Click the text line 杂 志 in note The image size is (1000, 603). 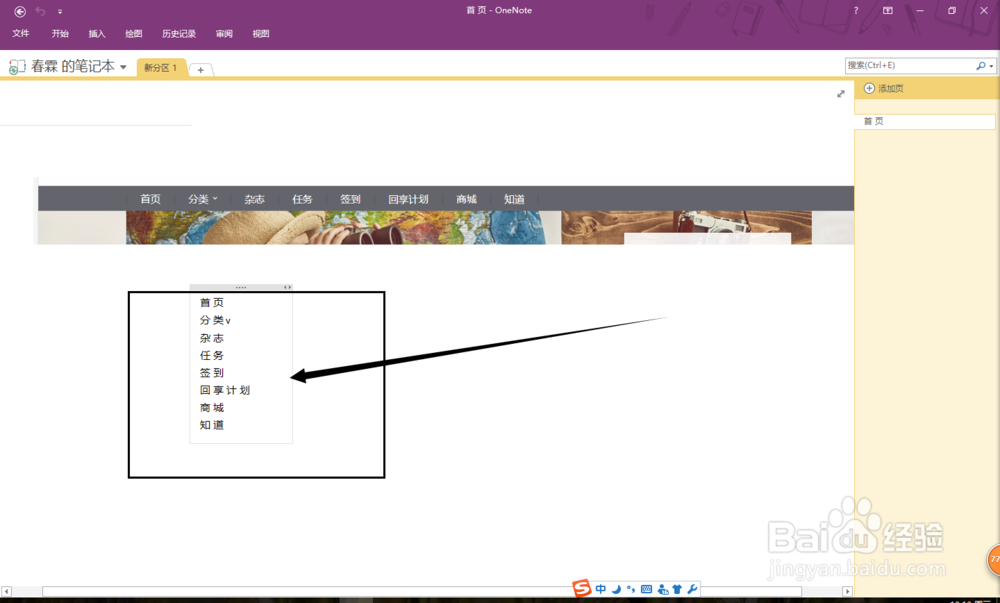coord(212,338)
